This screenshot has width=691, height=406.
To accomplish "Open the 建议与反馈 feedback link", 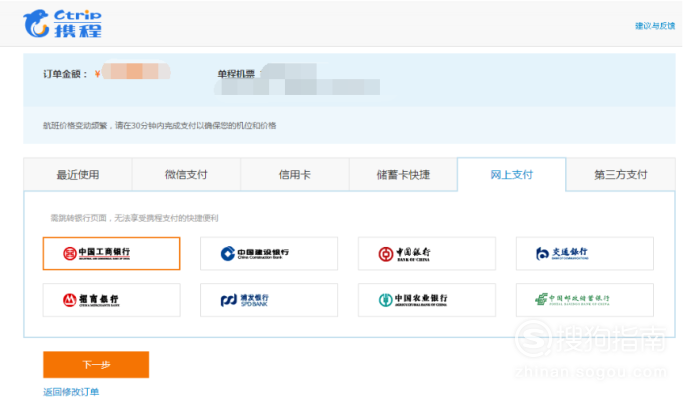I will pos(655,26).
